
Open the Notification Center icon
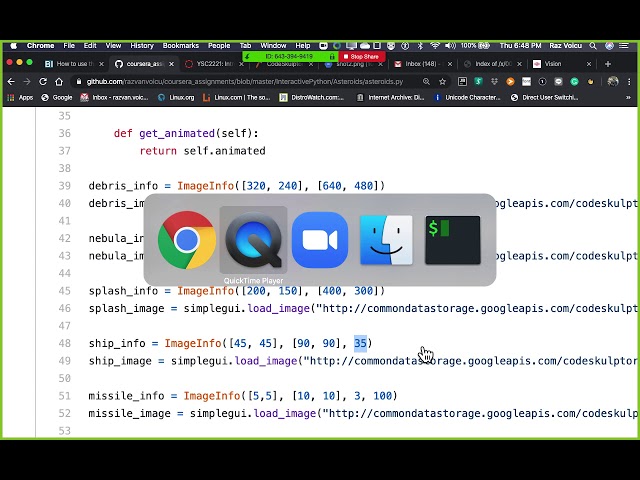(x=624, y=46)
